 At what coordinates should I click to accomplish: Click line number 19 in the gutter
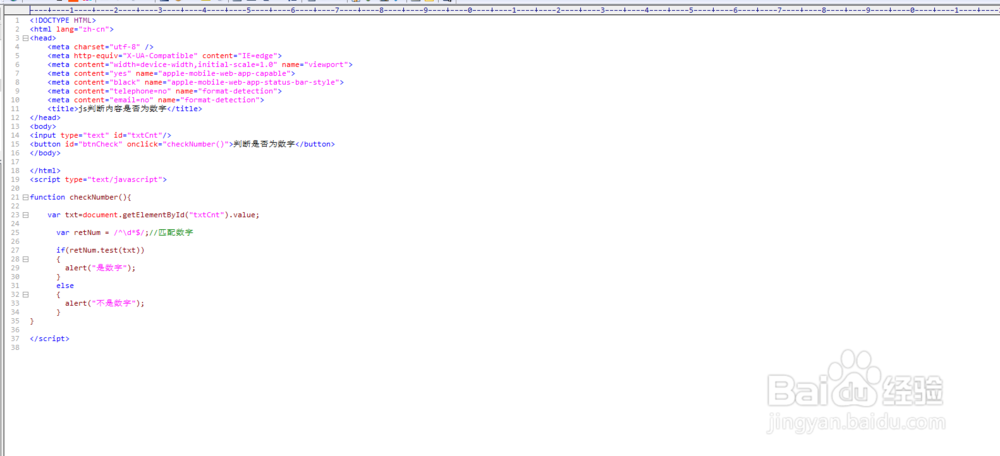coord(15,179)
